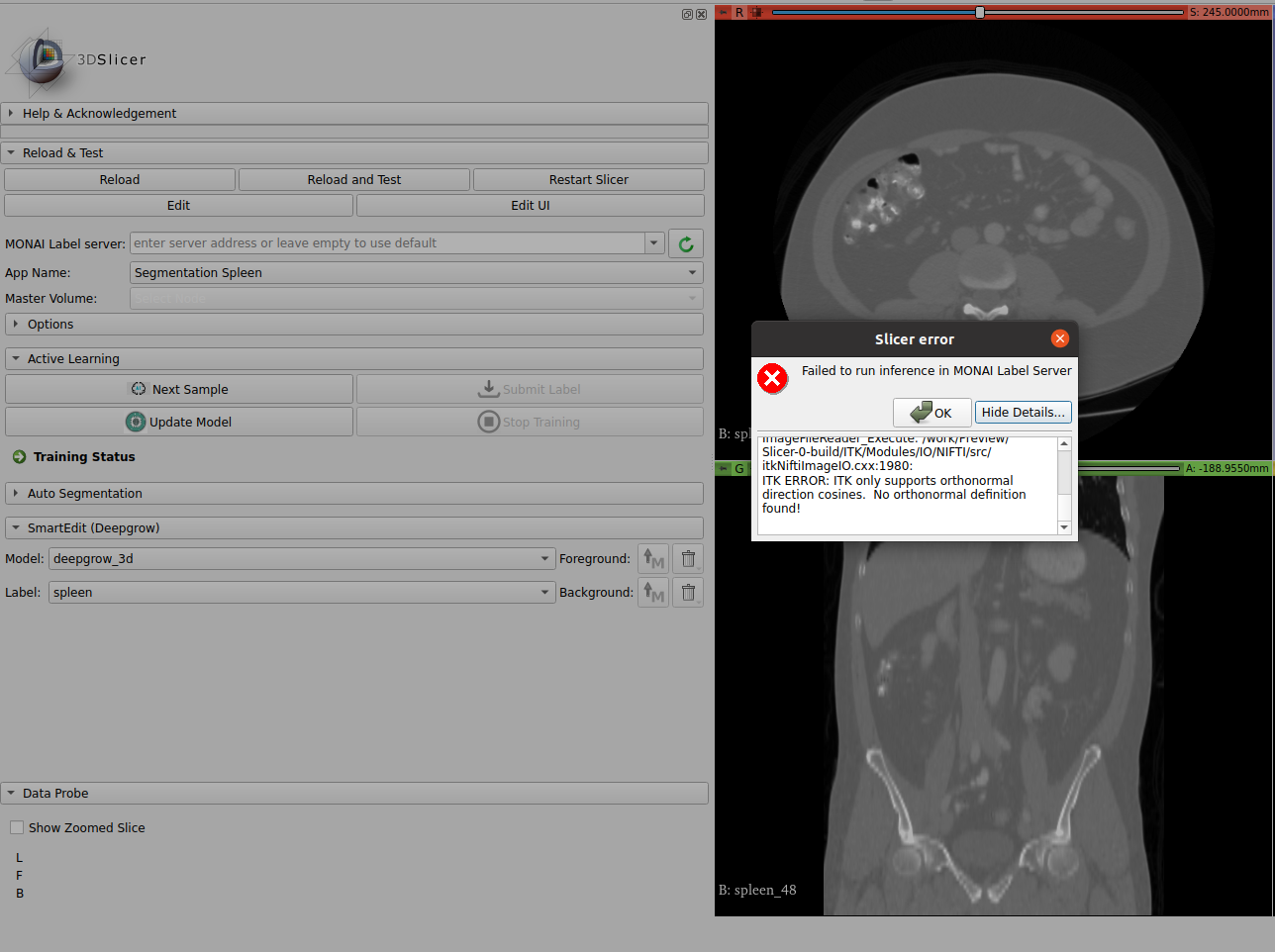Click the pushpin on the red slice controller

pyautogui.click(x=722, y=12)
